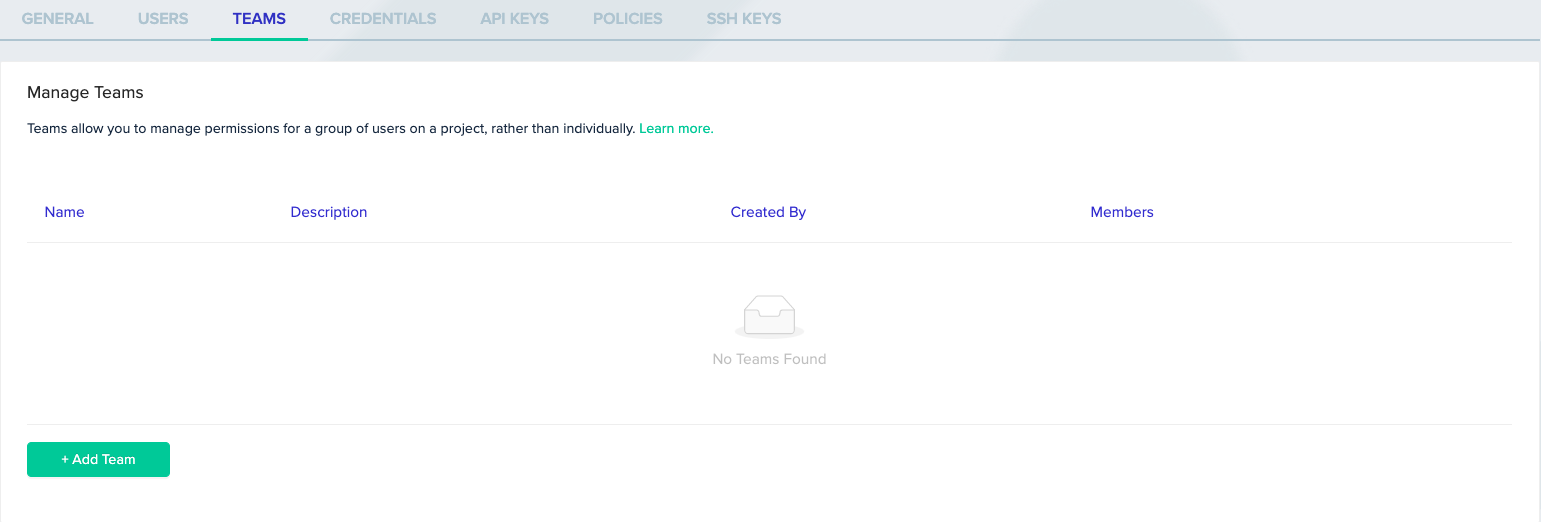Open the API Keys tab

[514, 19]
